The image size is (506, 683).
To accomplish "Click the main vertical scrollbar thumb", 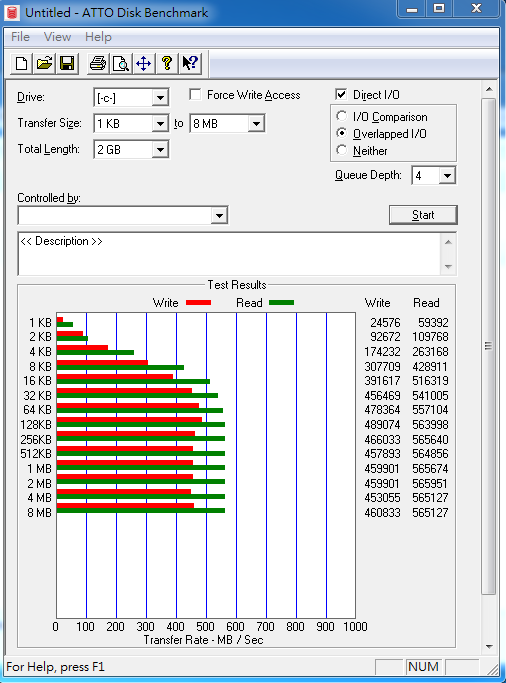I will [489, 346].
